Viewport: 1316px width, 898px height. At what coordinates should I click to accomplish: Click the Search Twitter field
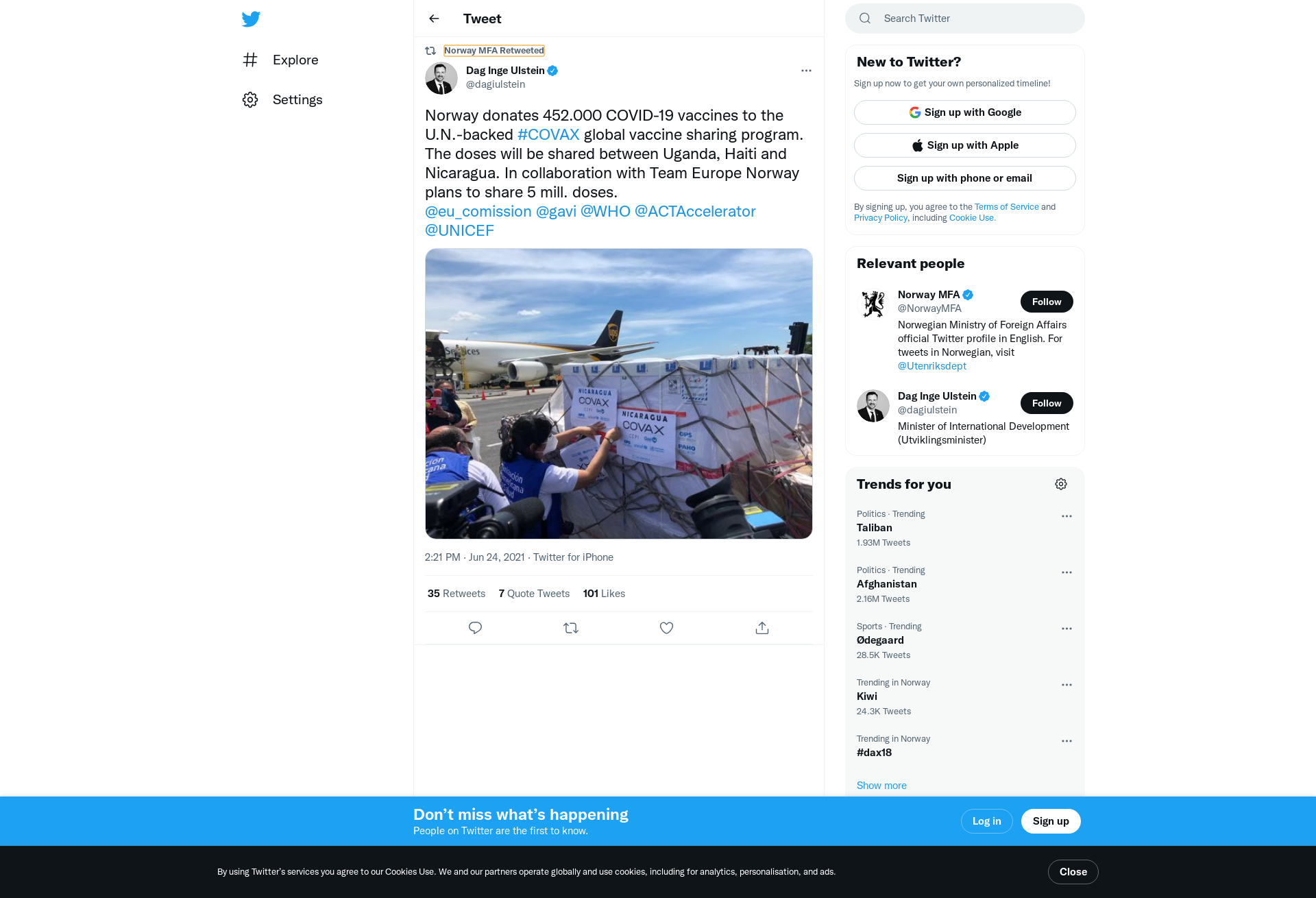(964, 19)
